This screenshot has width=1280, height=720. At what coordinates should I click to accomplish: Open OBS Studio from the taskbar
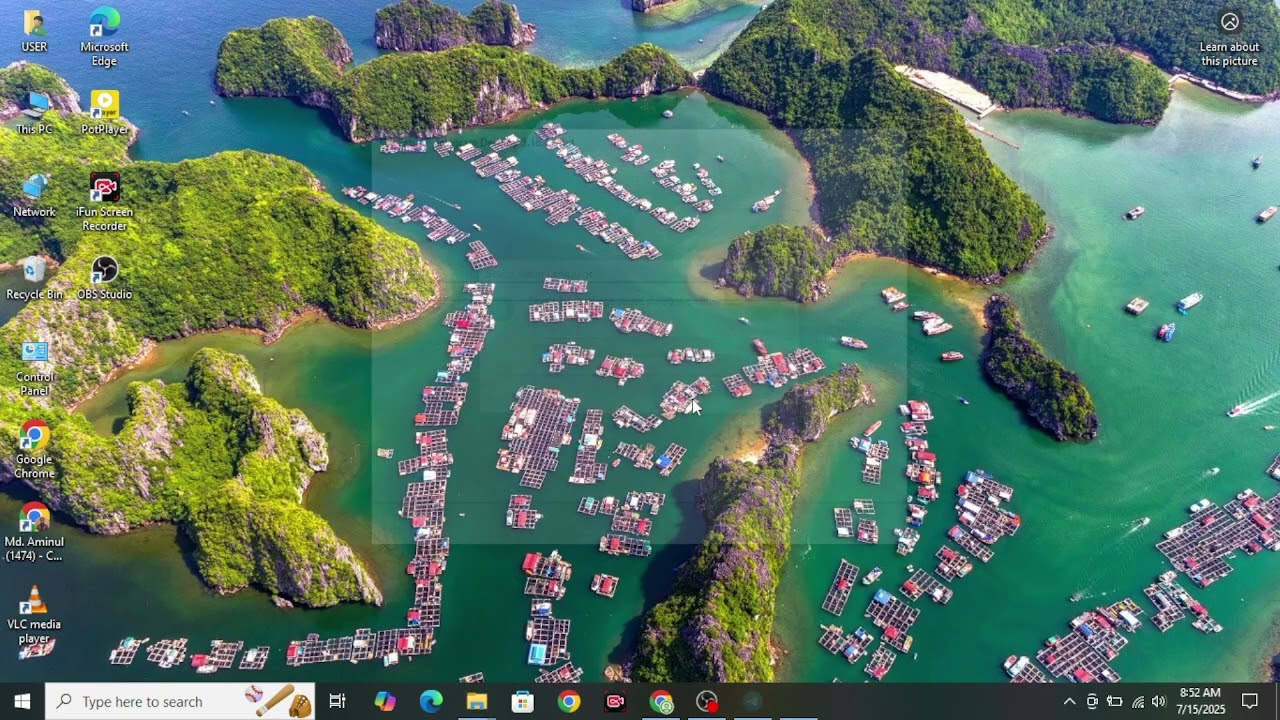coord(707,702)
